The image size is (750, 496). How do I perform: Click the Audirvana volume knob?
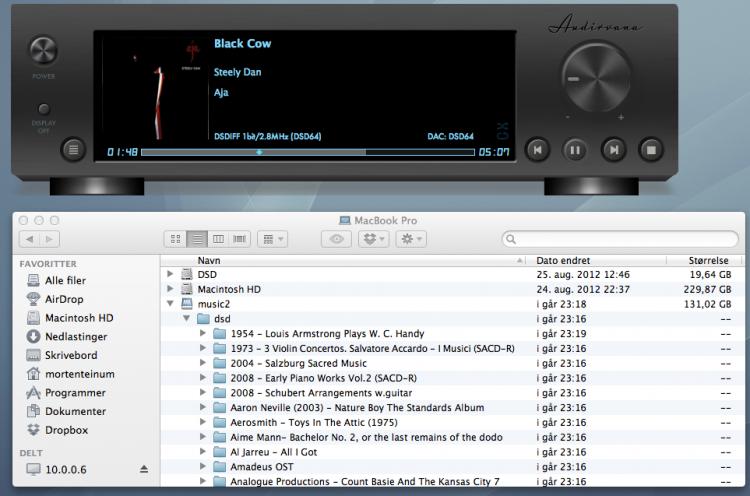[596, 78]
